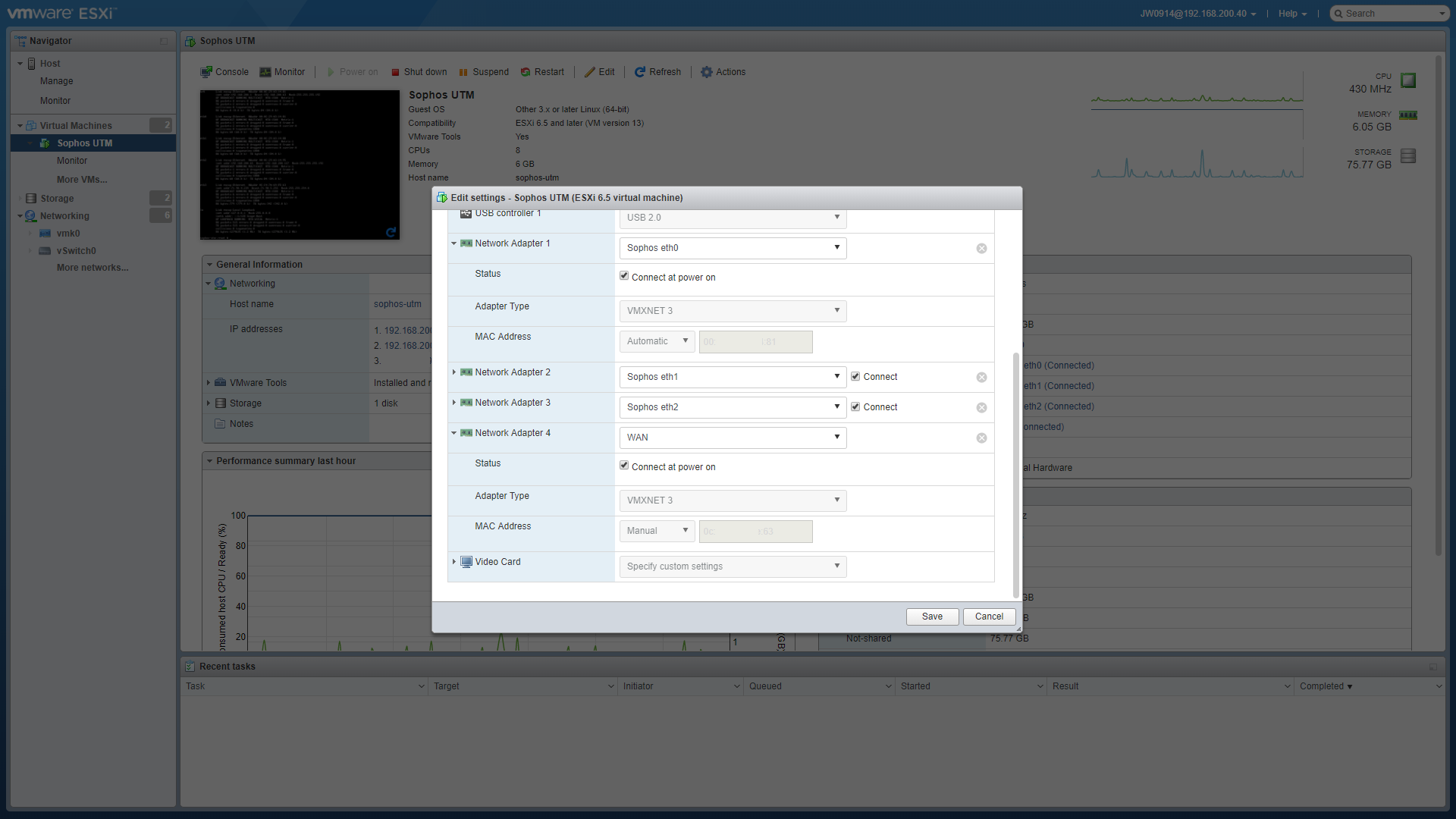Click the search magnifier icon

pyautogui.click(x=1339, y=14)
